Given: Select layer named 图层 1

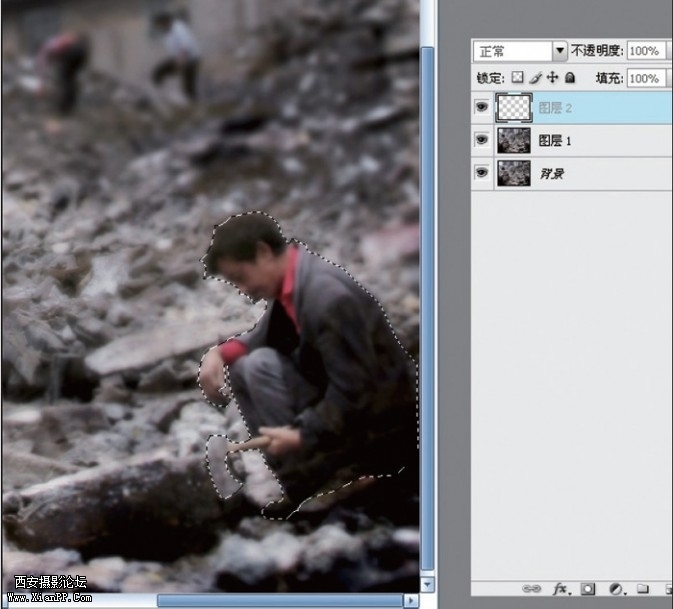Looking at the screenshot, I should coord(555,141).
